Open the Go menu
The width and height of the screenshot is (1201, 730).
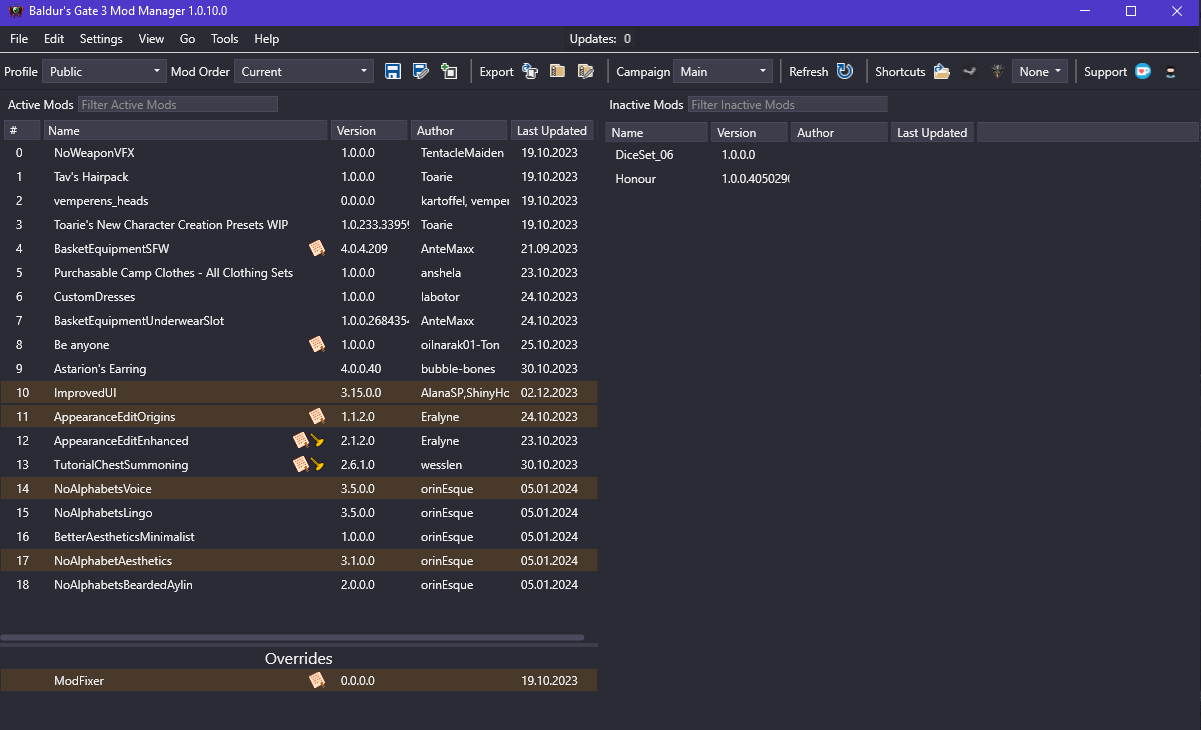(188, 39)
